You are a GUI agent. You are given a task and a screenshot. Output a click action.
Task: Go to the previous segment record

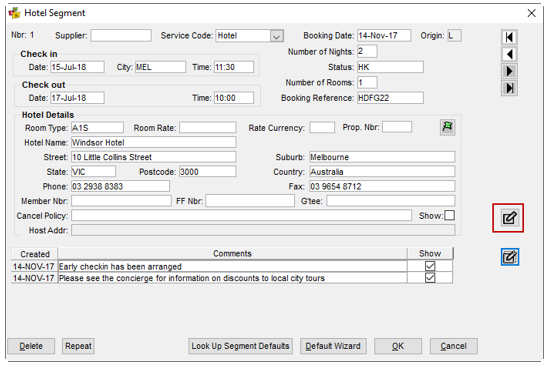(509, 54)
